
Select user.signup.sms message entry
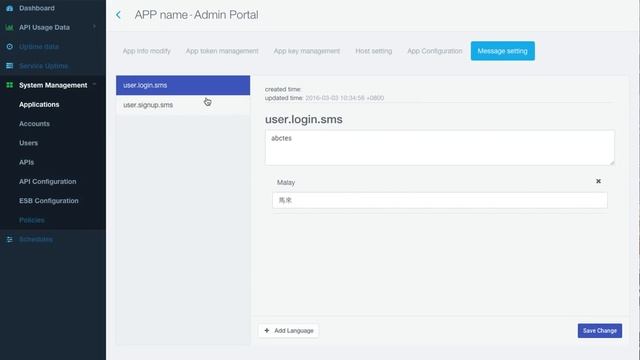[x=183, y=105]
